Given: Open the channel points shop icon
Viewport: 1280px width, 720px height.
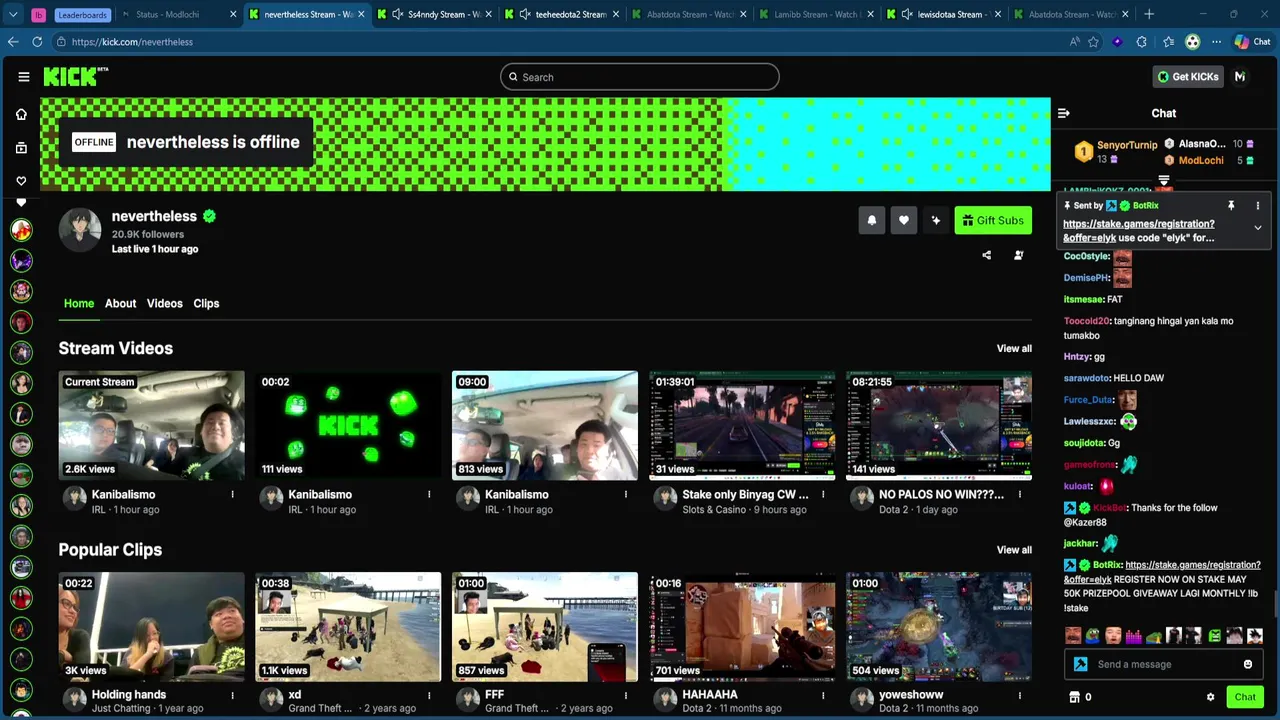Looking at the screenshot, I should pos(1075,697).
